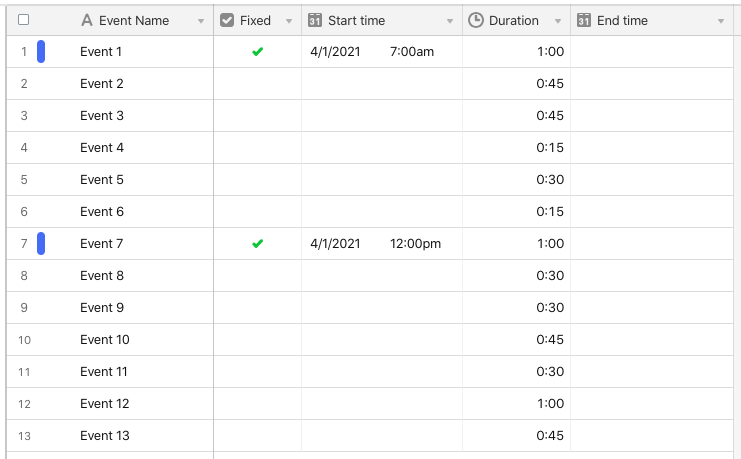Click the text field icon beside Event Name
This screenshot has width=741, height=459.
click(x=86, y=20)
